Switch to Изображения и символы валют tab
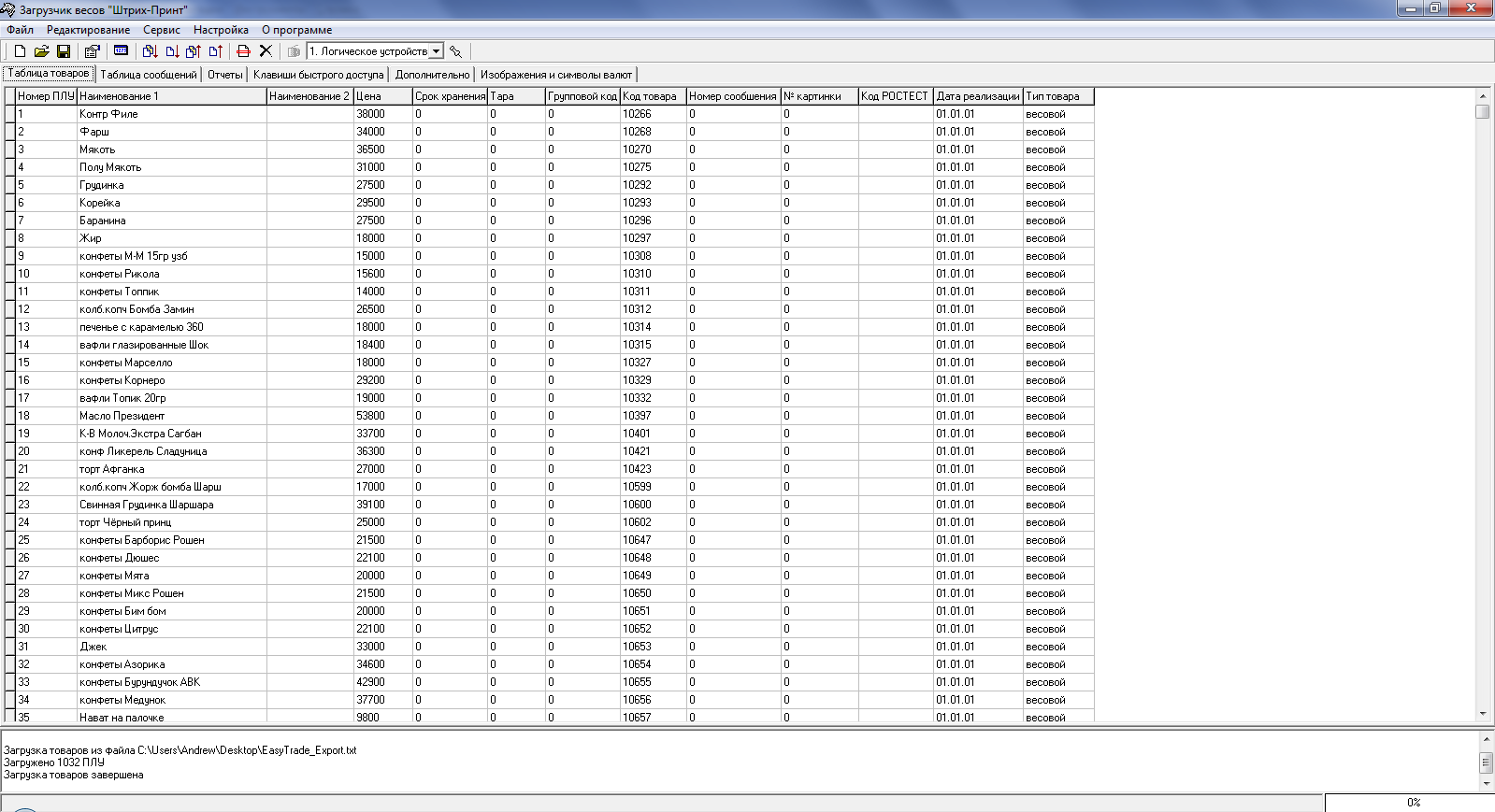Screen dimensions: 1495x812 pyautogui.click(x=556, y=75)
